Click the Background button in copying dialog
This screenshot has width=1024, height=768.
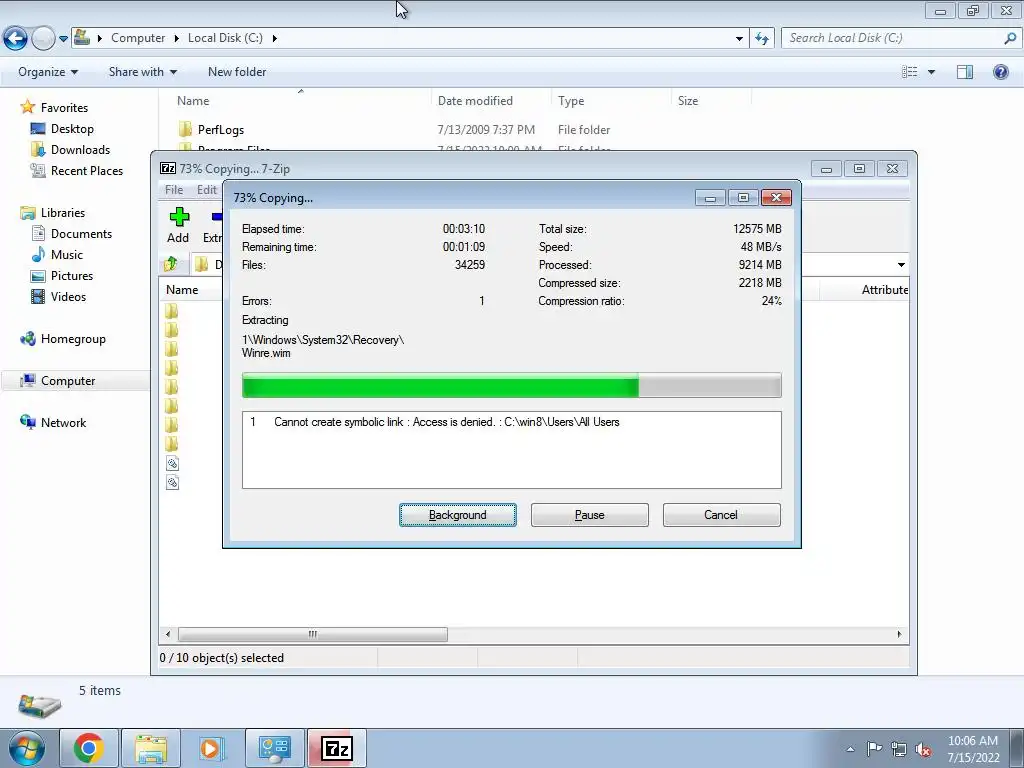click(458, 515)
